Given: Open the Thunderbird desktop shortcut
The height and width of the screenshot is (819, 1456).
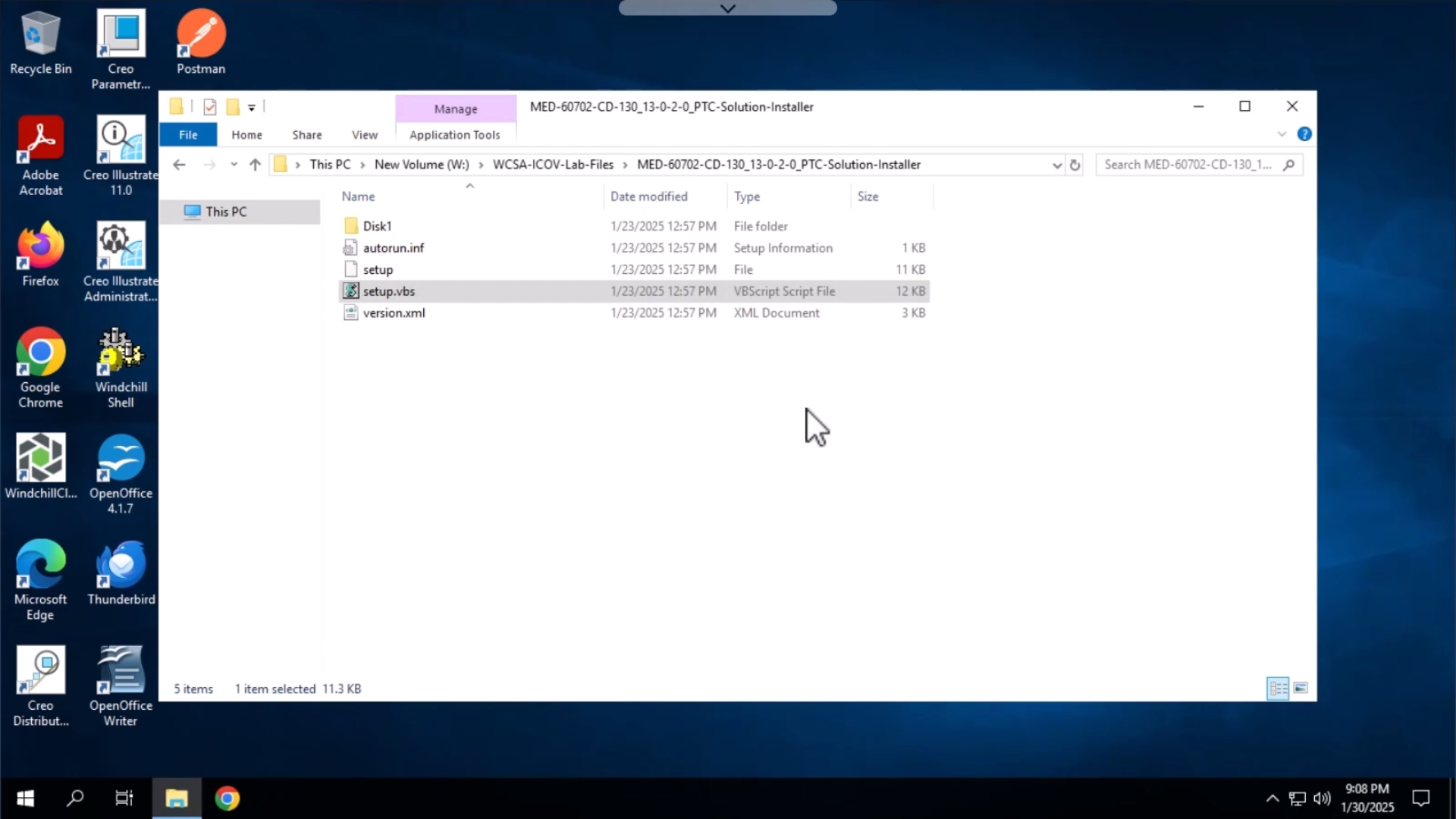Looking at the screenshot, I should 121,573.
